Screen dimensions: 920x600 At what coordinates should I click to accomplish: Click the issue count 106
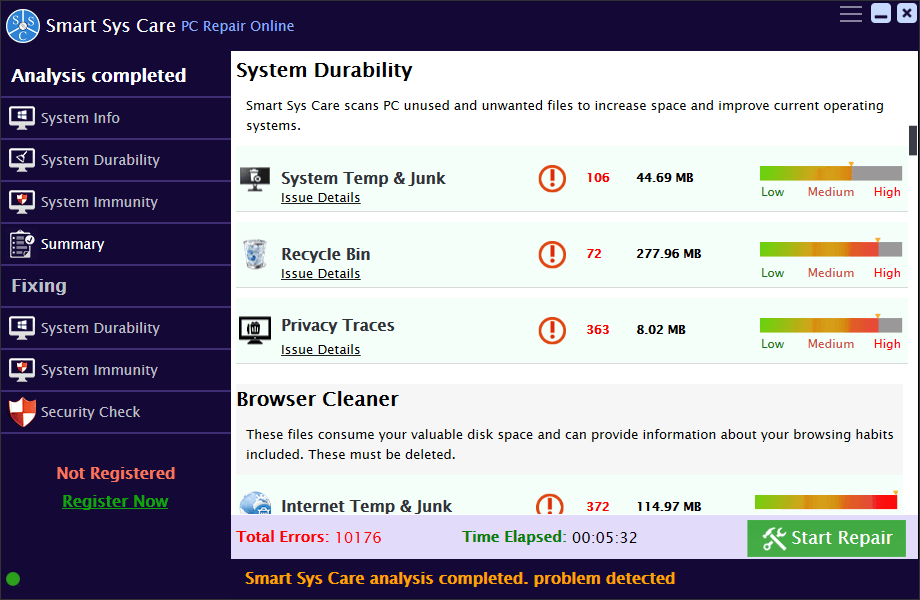click(x=598, y=178)
